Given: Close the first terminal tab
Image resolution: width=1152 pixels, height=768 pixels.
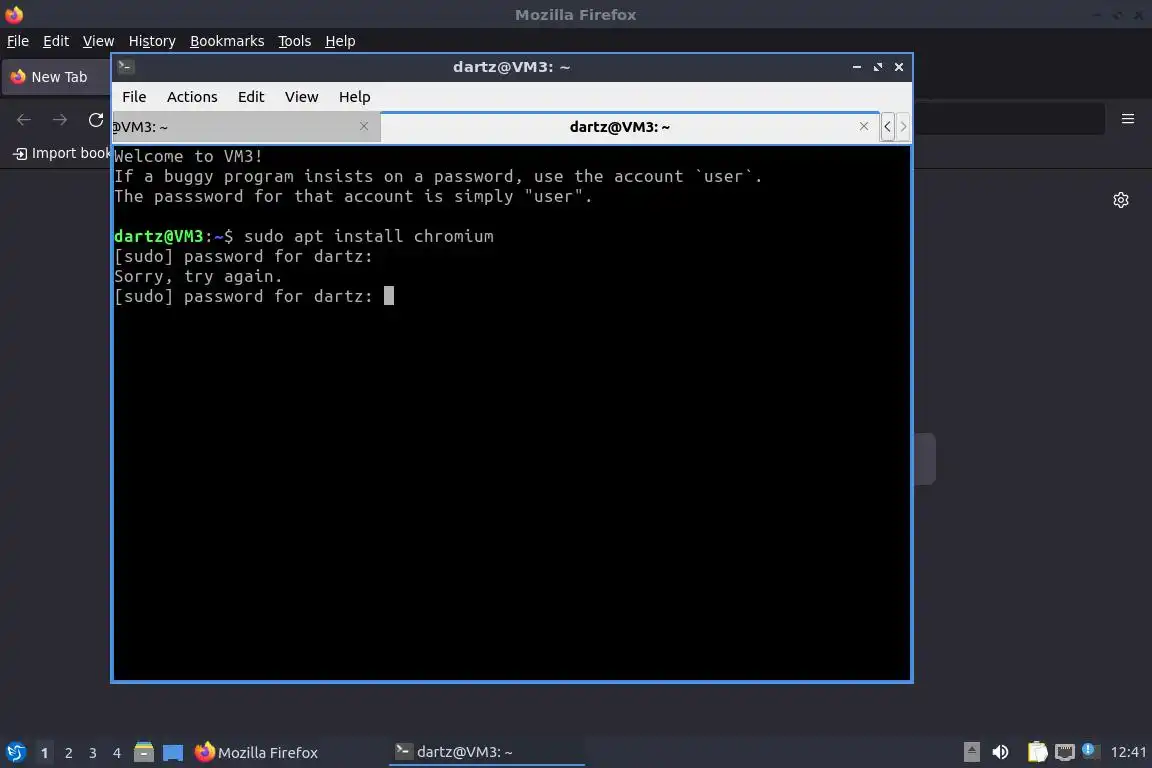Looking at the screenshot, I should click(364, 126).
